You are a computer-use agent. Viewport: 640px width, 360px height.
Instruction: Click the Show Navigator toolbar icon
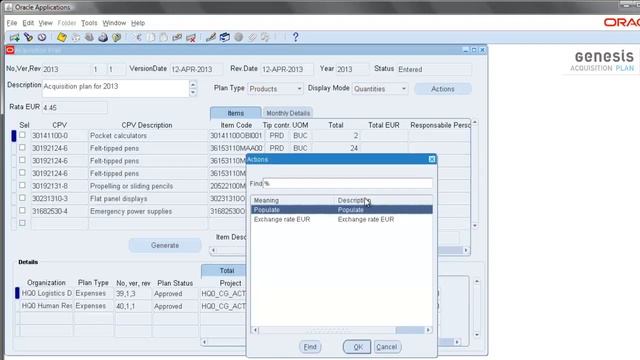42,38
